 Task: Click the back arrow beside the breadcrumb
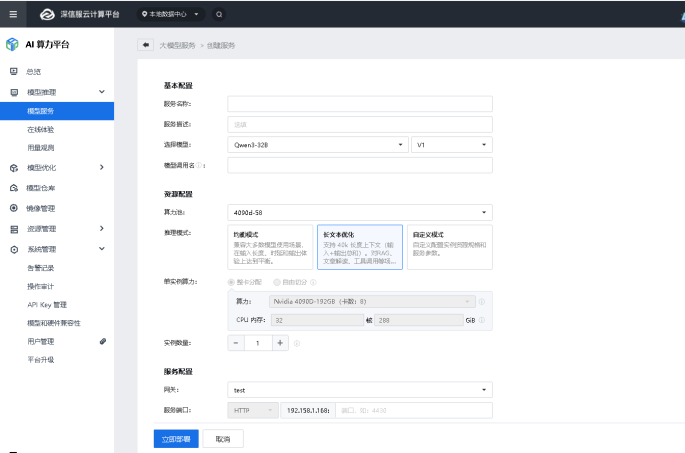pyautogui.click(x=147, y=46)
